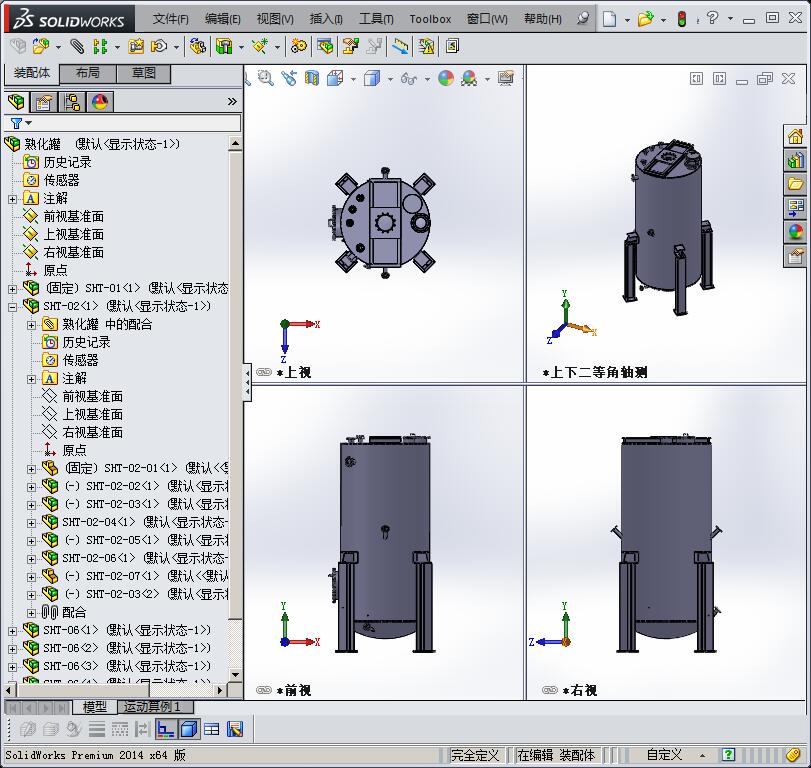Click the Move Component icon

pos(159,47)
